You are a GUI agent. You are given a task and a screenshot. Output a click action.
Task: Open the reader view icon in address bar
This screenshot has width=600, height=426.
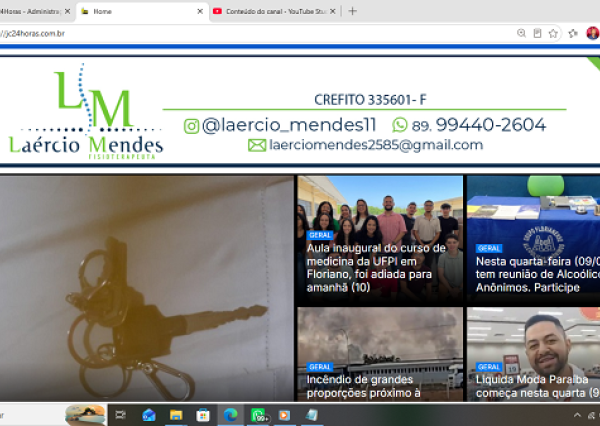coord(537,33)
